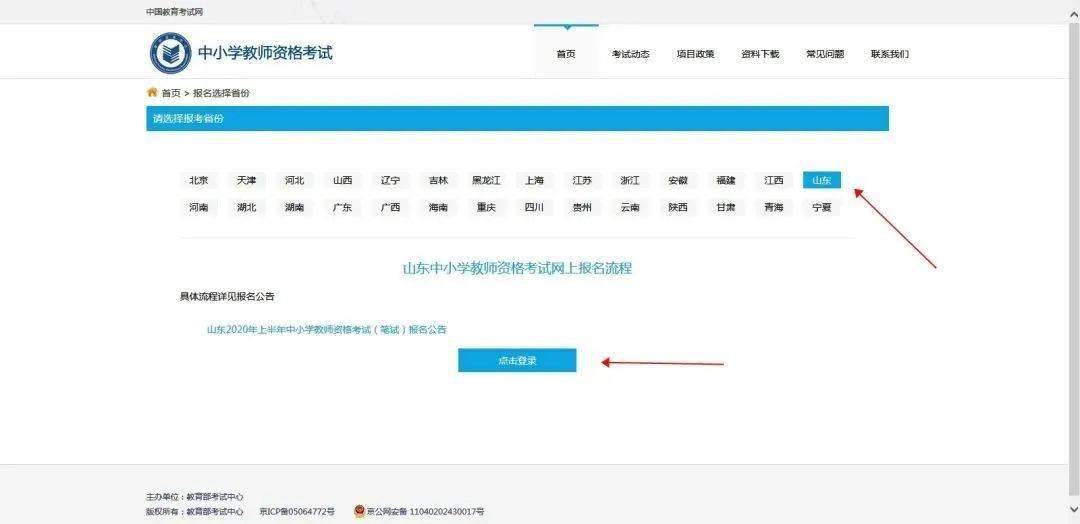The image size is (1080, 524).
Task: Select province 江西
Action: coord(773,180)
